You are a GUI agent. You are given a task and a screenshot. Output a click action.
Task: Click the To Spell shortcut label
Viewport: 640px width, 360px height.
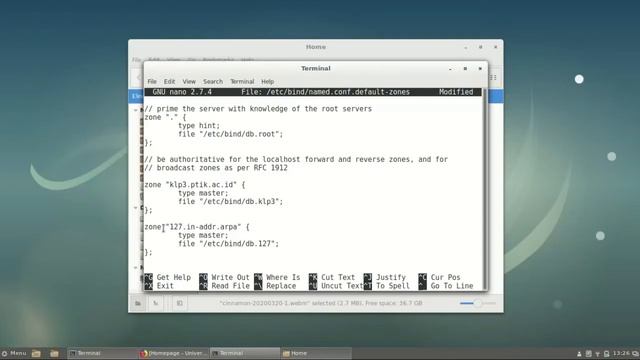393,286
